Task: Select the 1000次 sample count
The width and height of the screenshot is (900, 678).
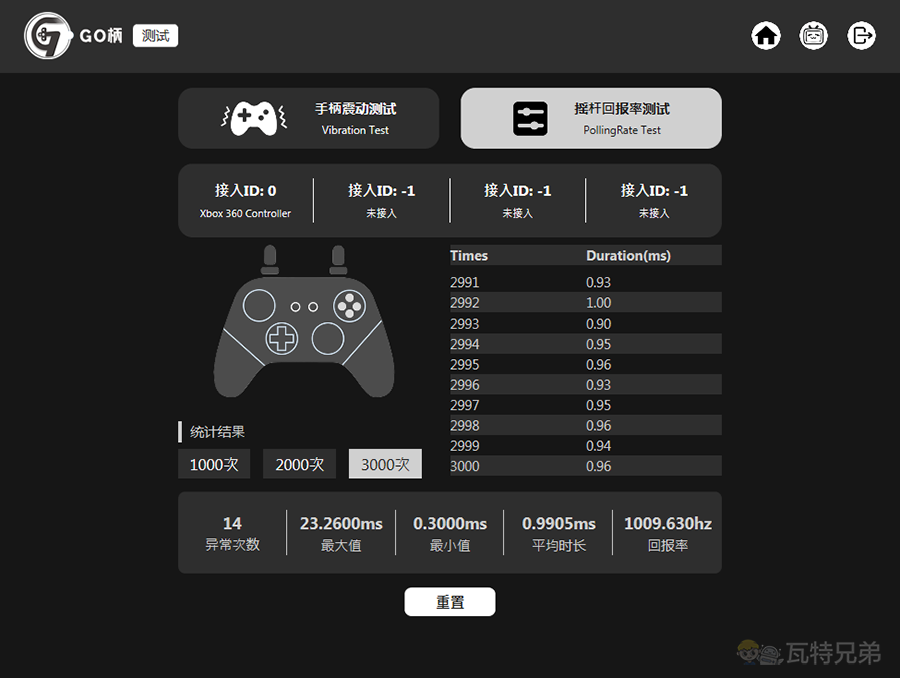Action: point(214,464)
